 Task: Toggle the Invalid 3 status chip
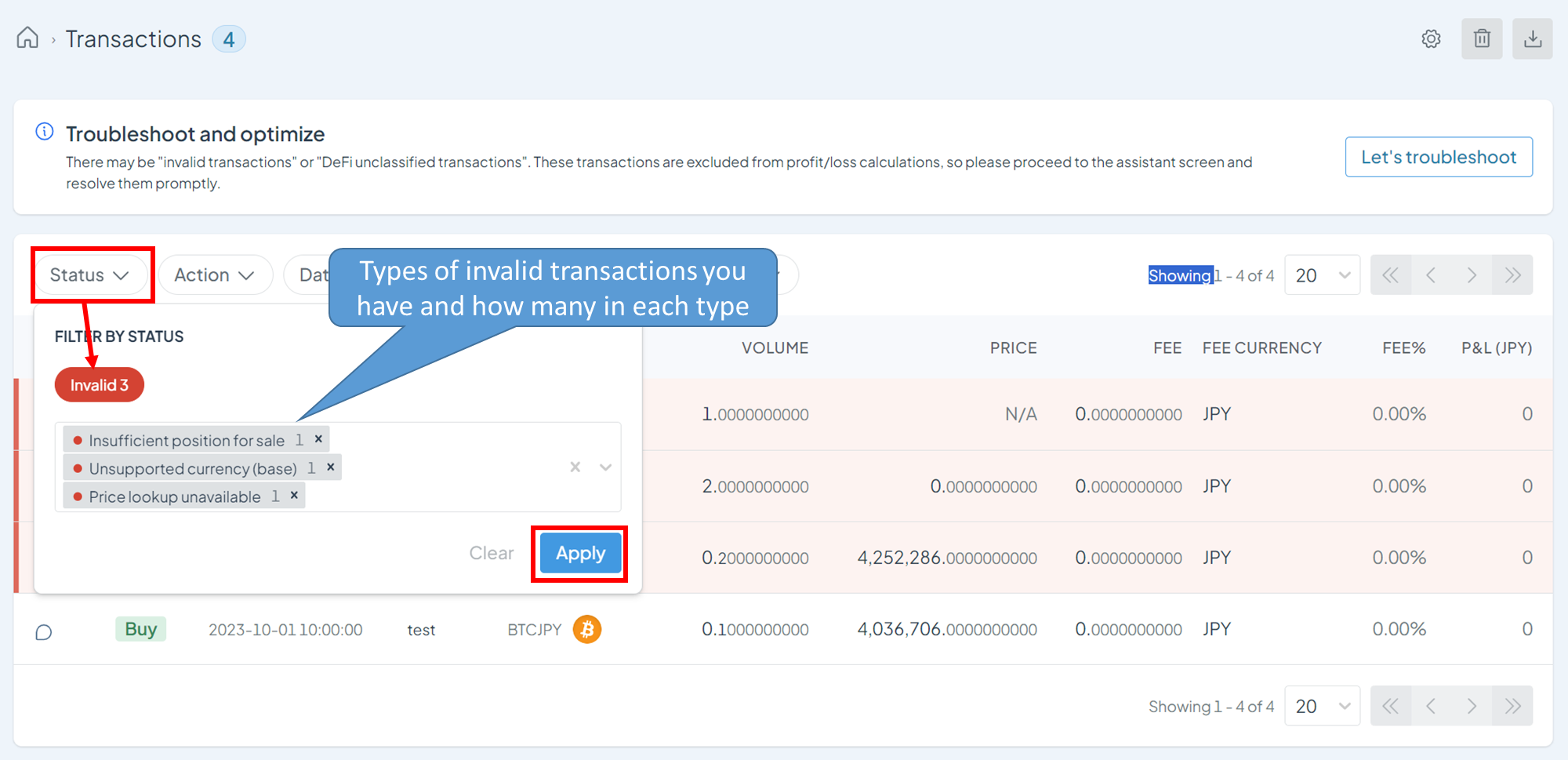click(99, 384)
